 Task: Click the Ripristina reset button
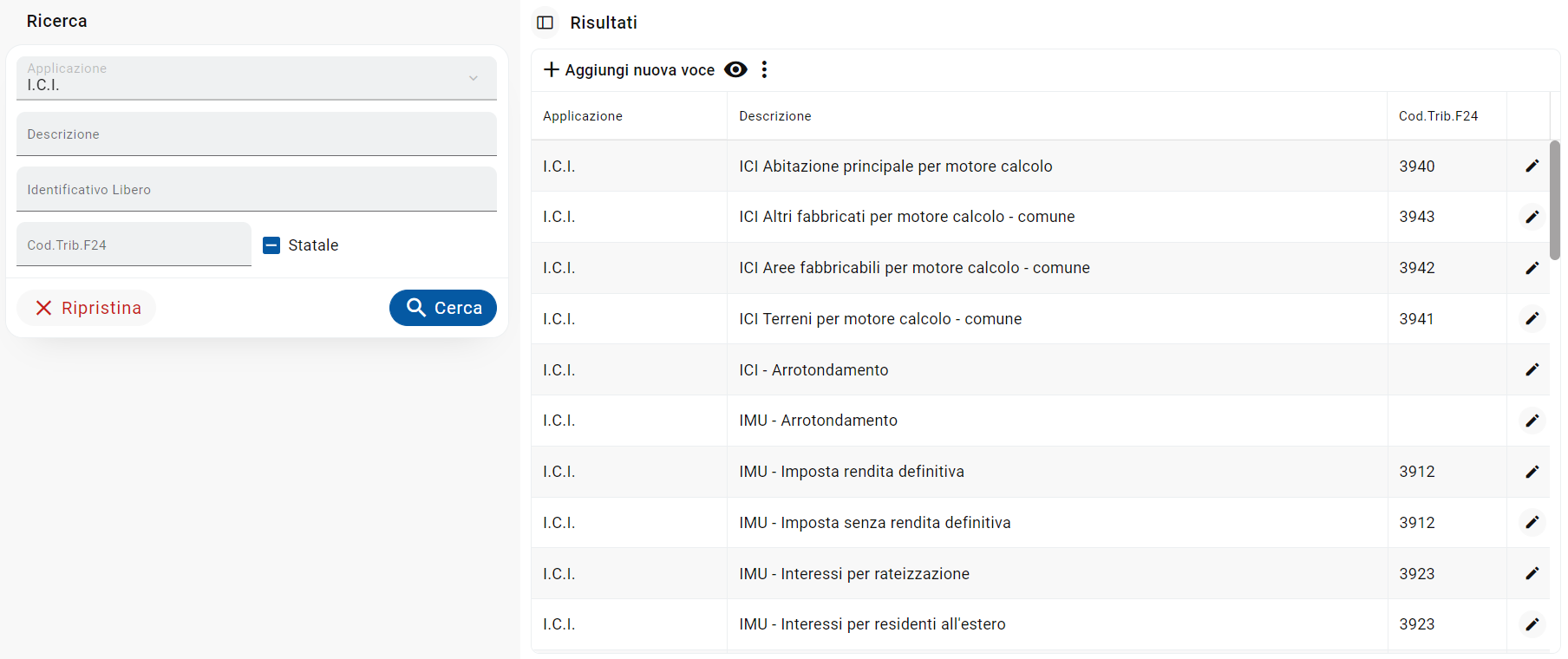[x=87, y=308]
